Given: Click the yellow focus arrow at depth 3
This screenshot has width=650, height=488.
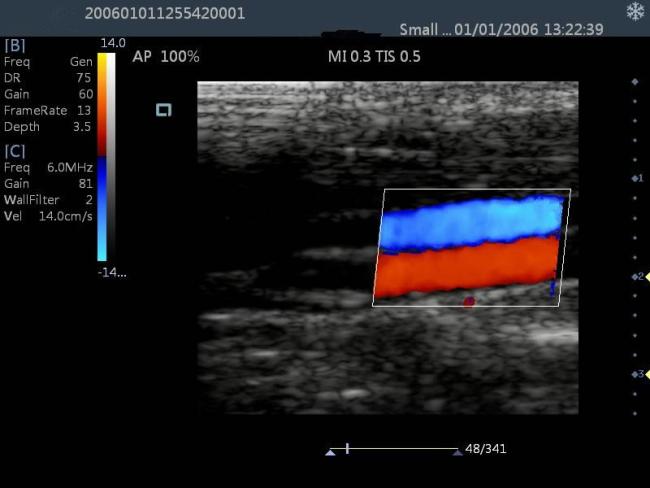Looking at the screenshot, I should tap(645, 373).
